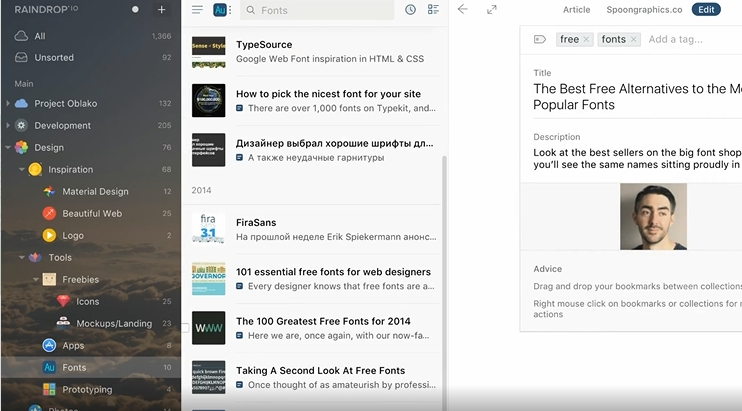Remove the 'free' tag with its x
This screenshot has width=742, height=411.
coord(587,40)
